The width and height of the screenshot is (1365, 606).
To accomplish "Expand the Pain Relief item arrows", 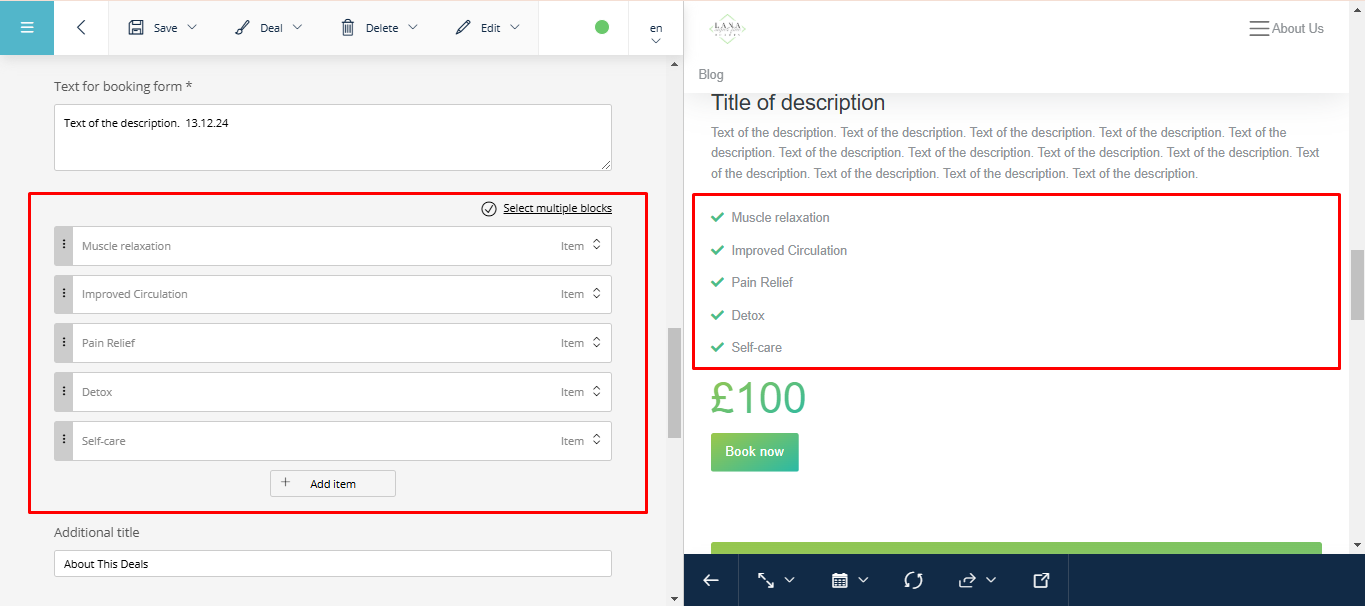I will (597, 343).
